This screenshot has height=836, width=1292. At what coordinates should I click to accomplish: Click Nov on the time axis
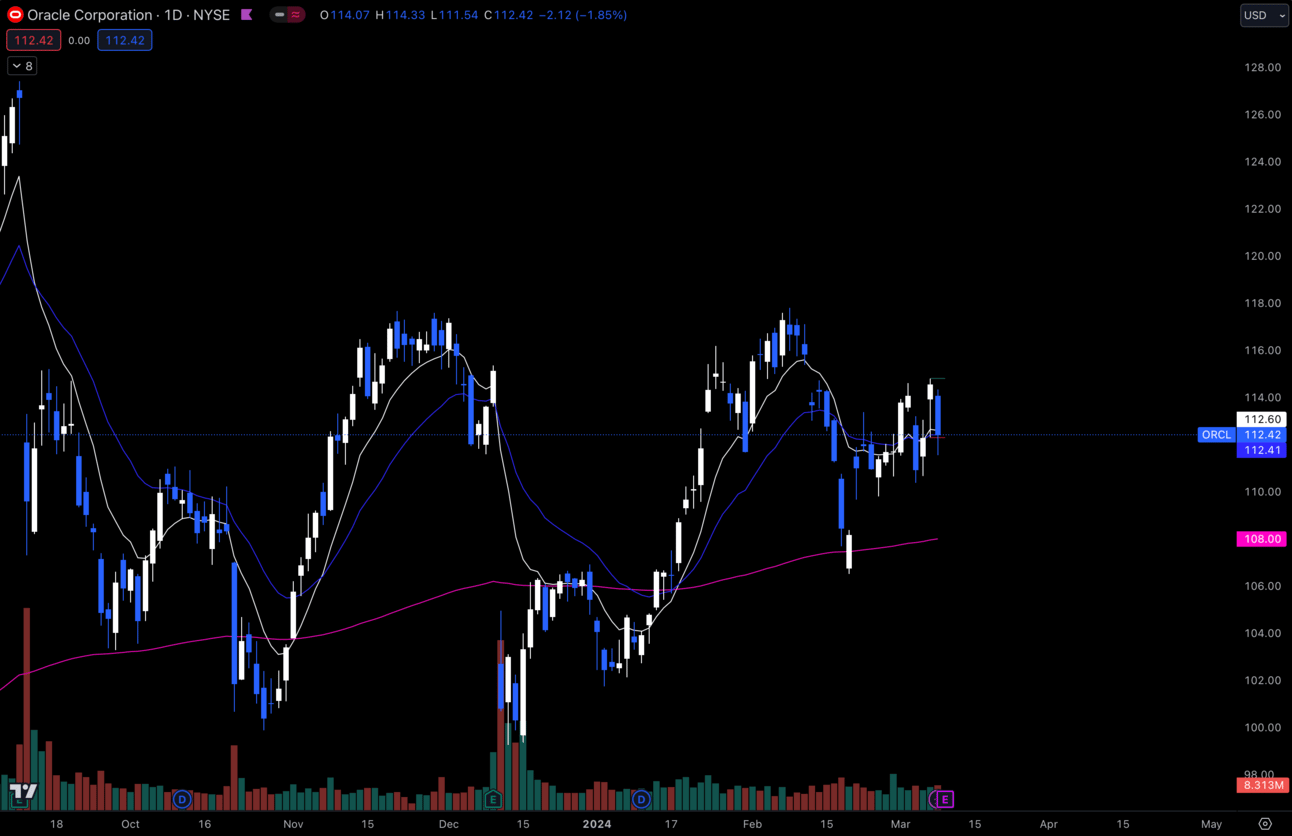coord(293,824)
